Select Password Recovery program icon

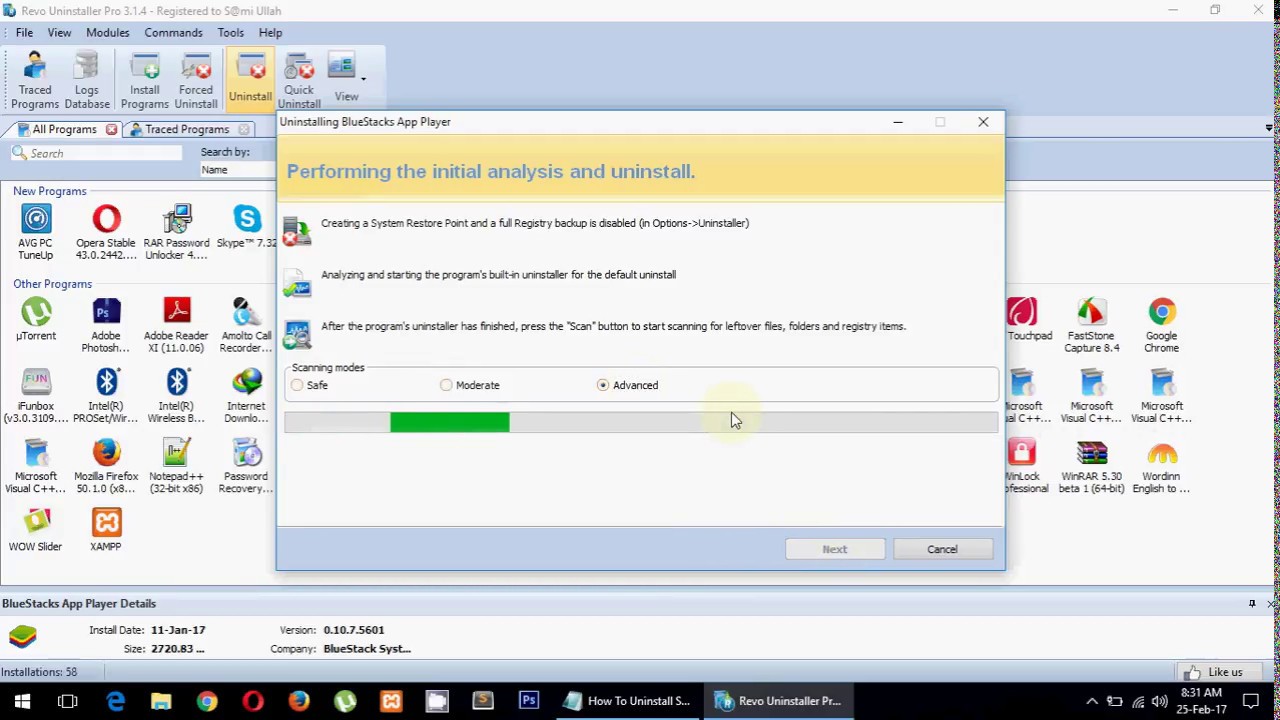click(247, 466)
